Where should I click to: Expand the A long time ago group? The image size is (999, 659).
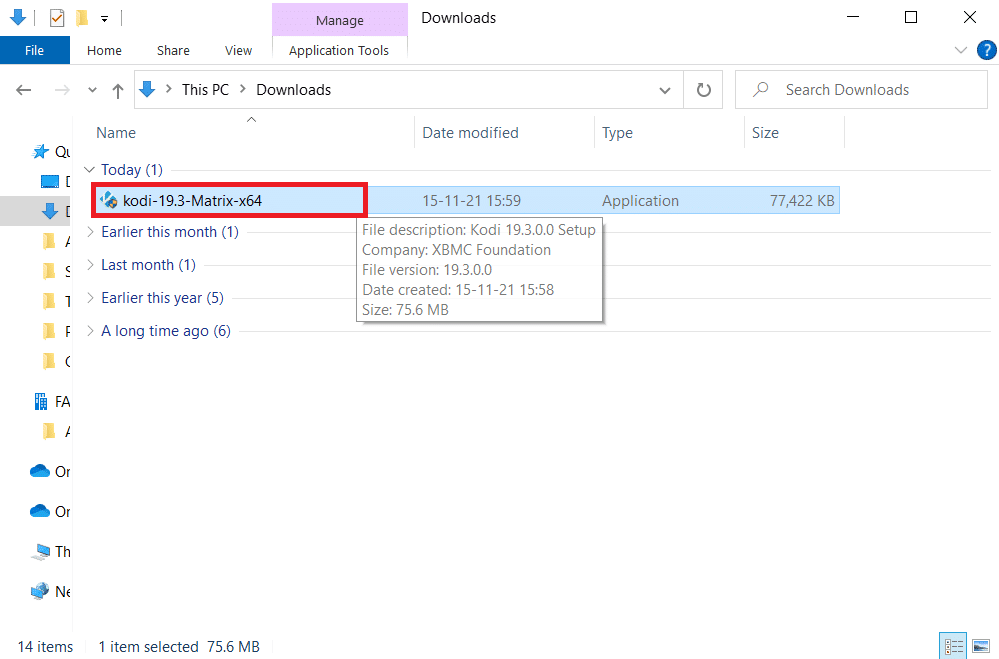(x=90, y=330)
